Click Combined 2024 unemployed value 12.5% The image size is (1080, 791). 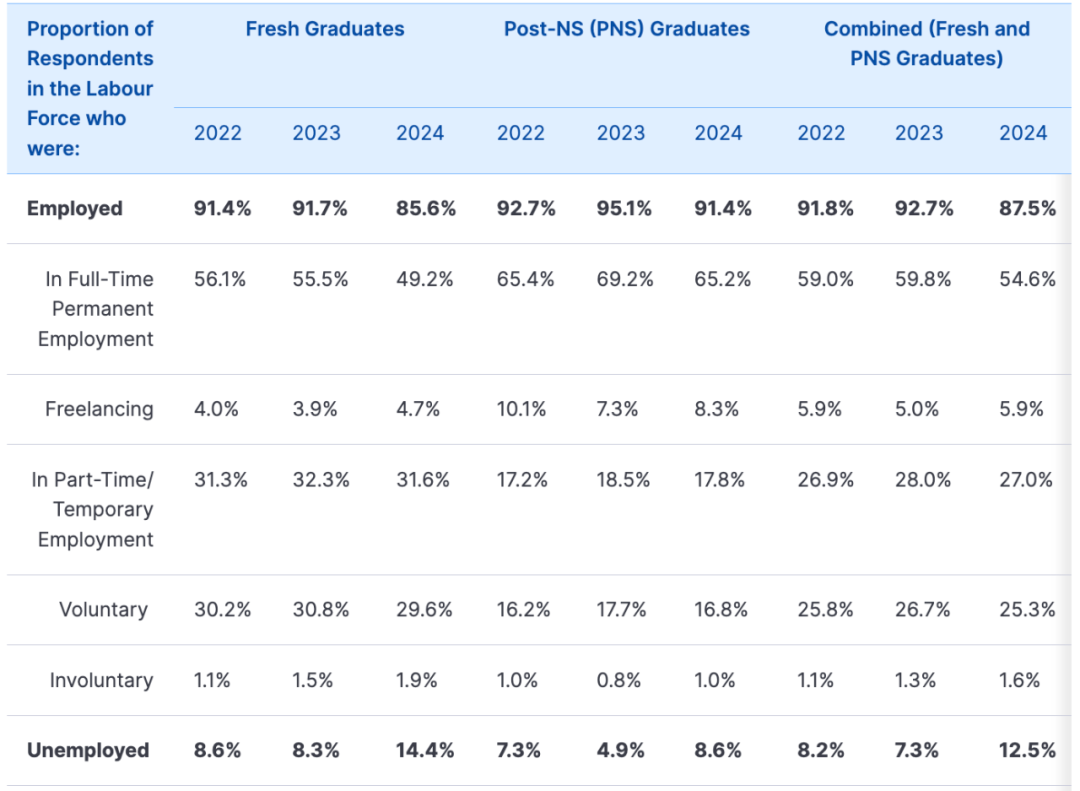[x=1027, y=750]
